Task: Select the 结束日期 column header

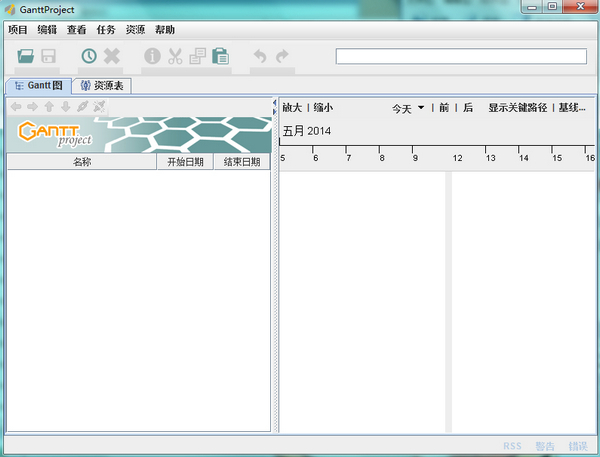Action: pos(242,162)
